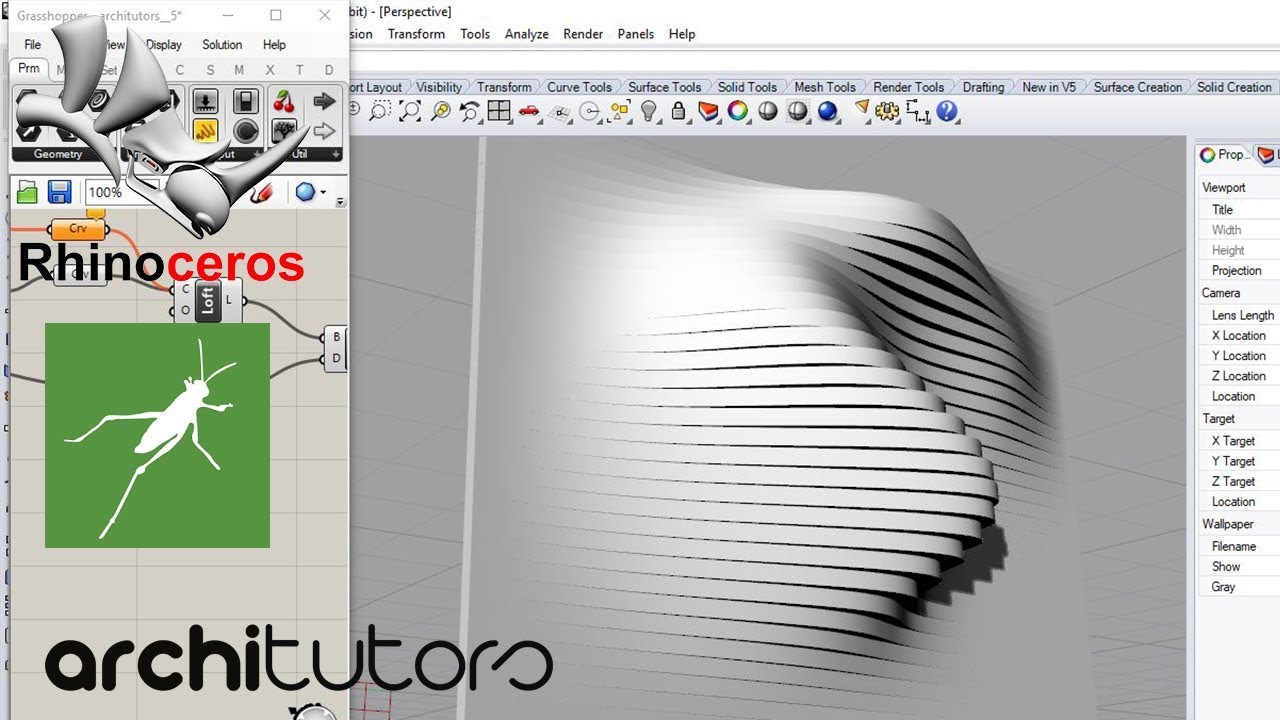Click the blue render sphere icon
1280x720 pixels.
[828, 111]
